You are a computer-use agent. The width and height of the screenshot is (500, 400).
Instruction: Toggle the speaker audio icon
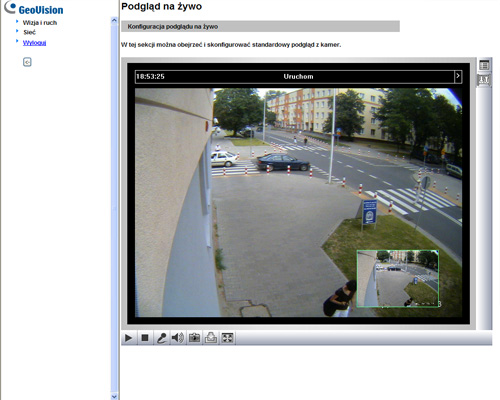coord(178,338)
